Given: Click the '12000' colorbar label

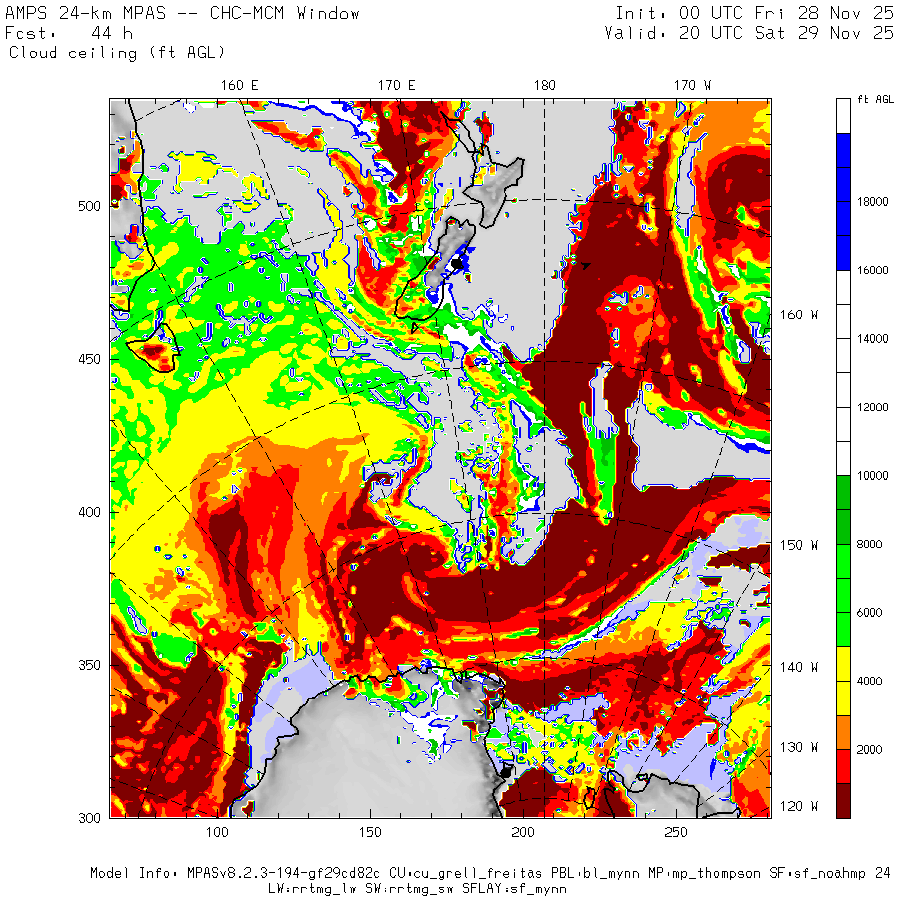Looking at the screenshot, I should [x=872, y=408].
